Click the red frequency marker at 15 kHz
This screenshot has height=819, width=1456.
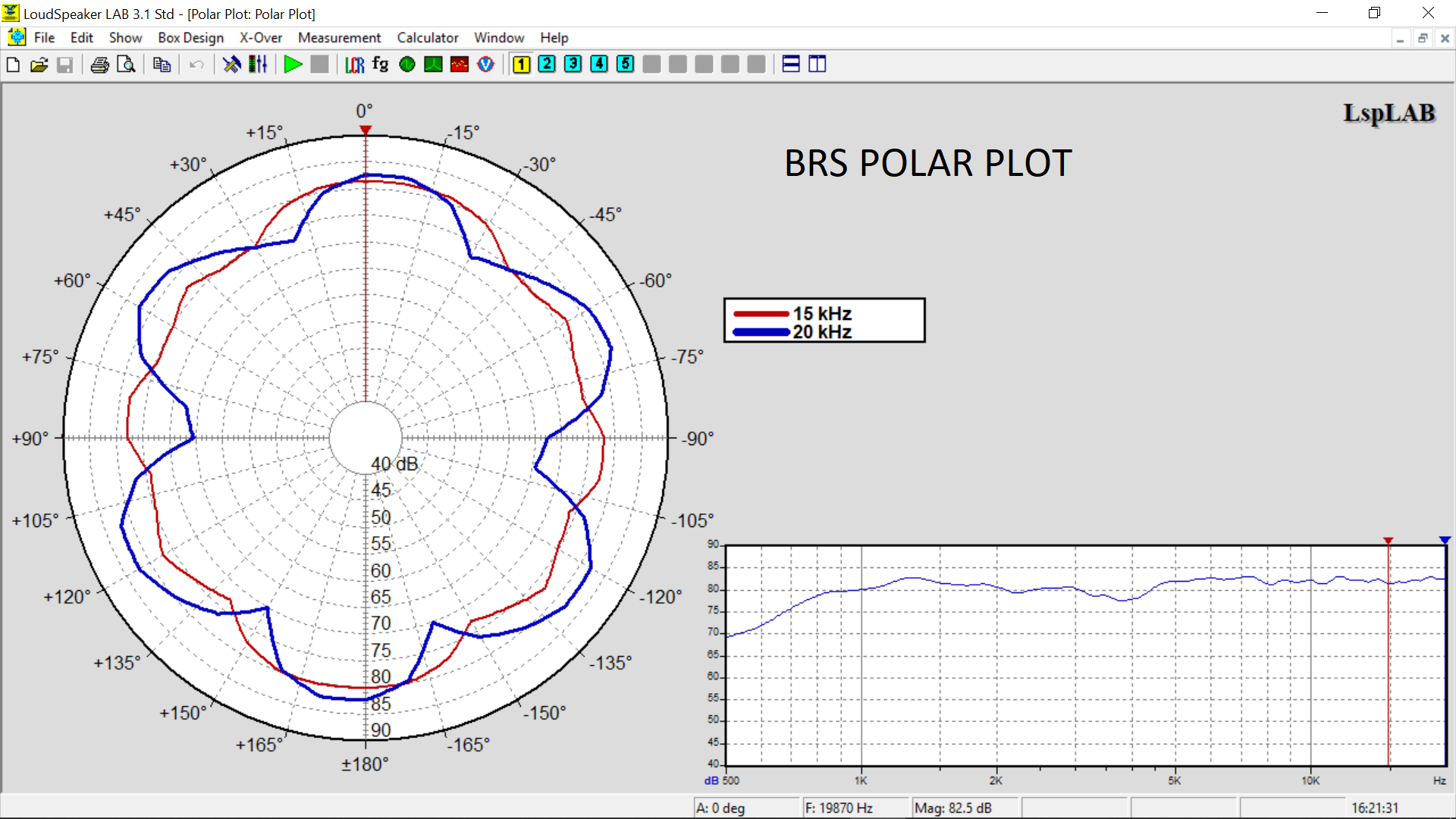point(1388,541)
